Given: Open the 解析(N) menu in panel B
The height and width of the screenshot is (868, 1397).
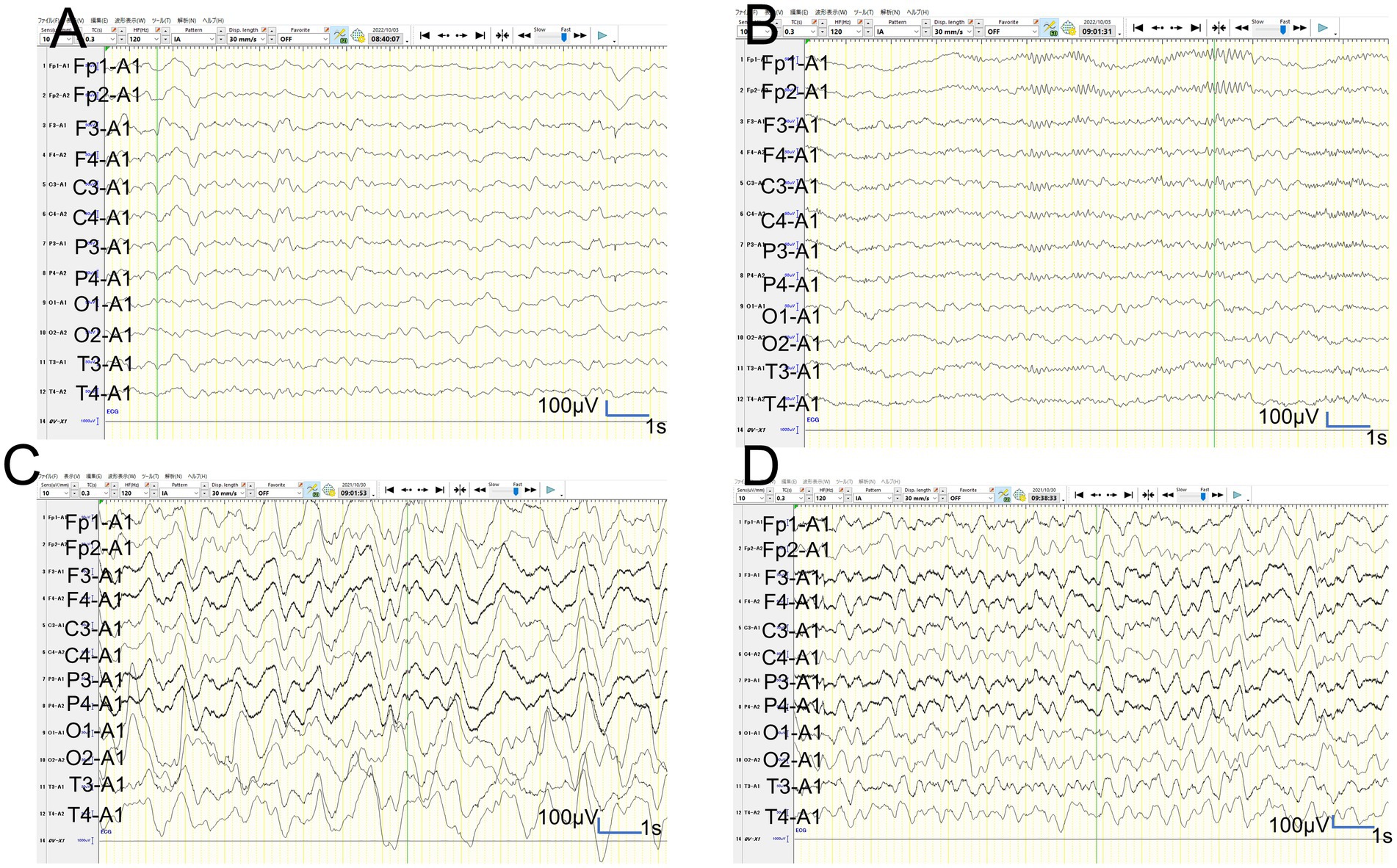Looking at the screenshot, I should pos(890,12).
